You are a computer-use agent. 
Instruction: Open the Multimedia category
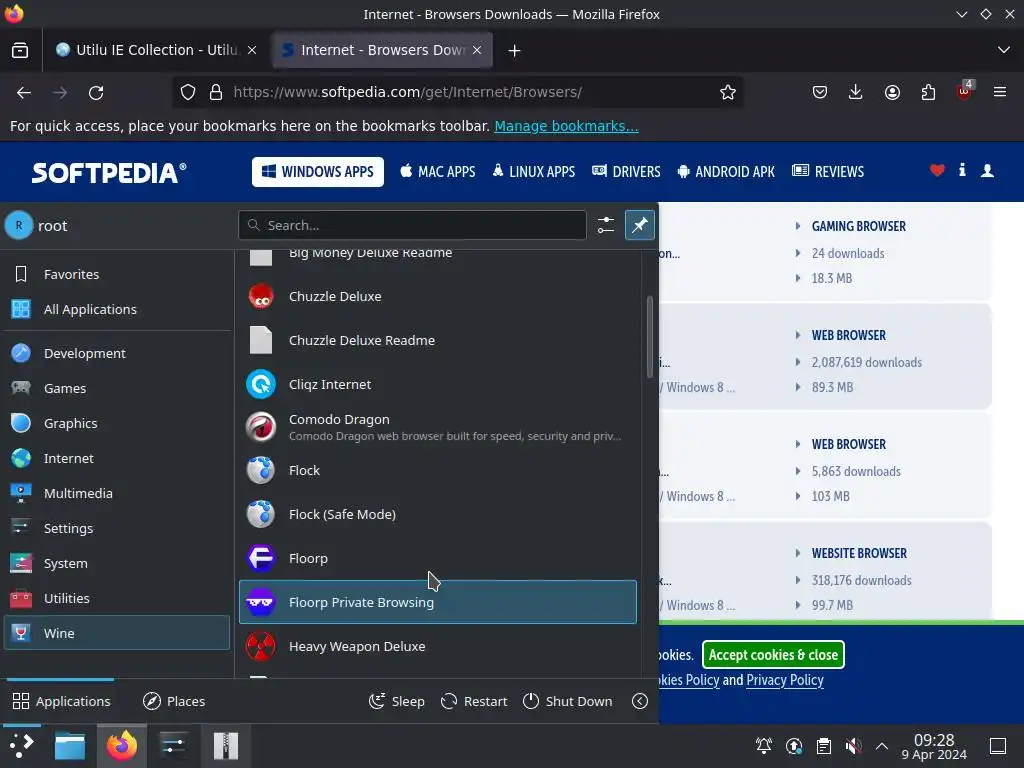[x=117, y=494]
